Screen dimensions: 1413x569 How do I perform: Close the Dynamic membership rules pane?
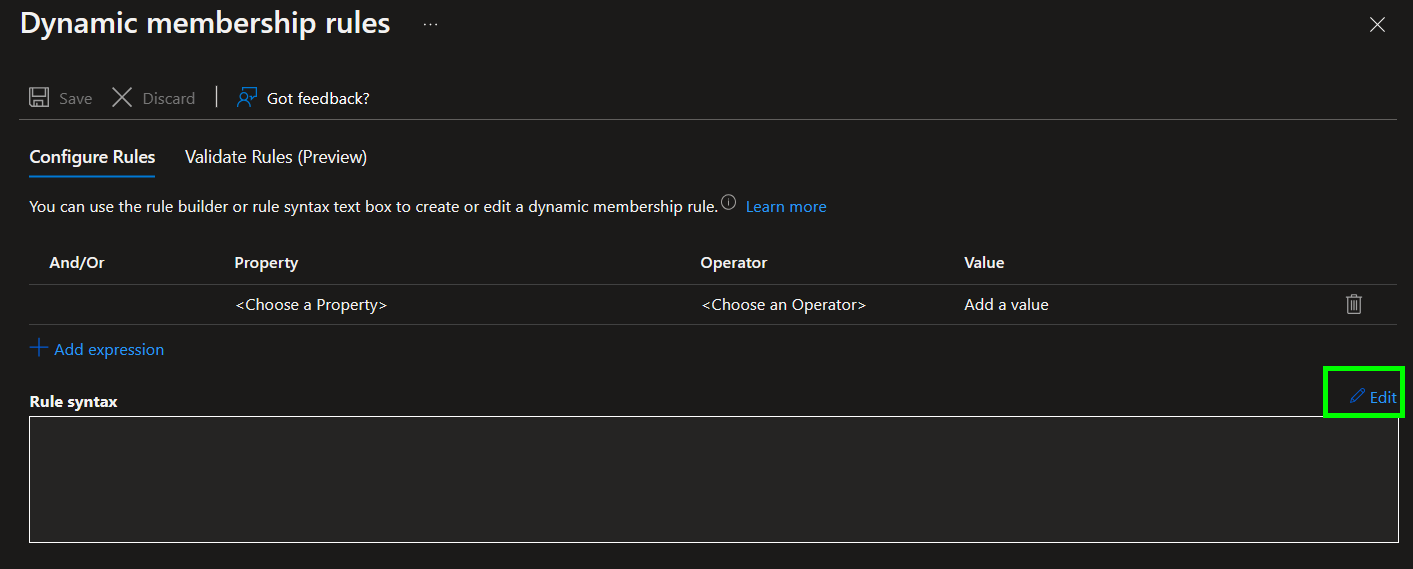(x=1377, y=25)
